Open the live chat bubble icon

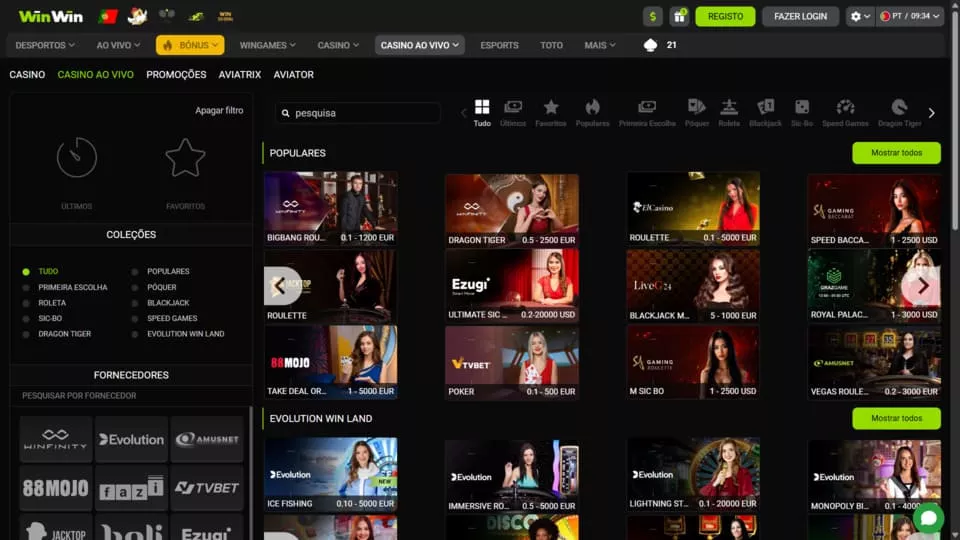[928, 518]
